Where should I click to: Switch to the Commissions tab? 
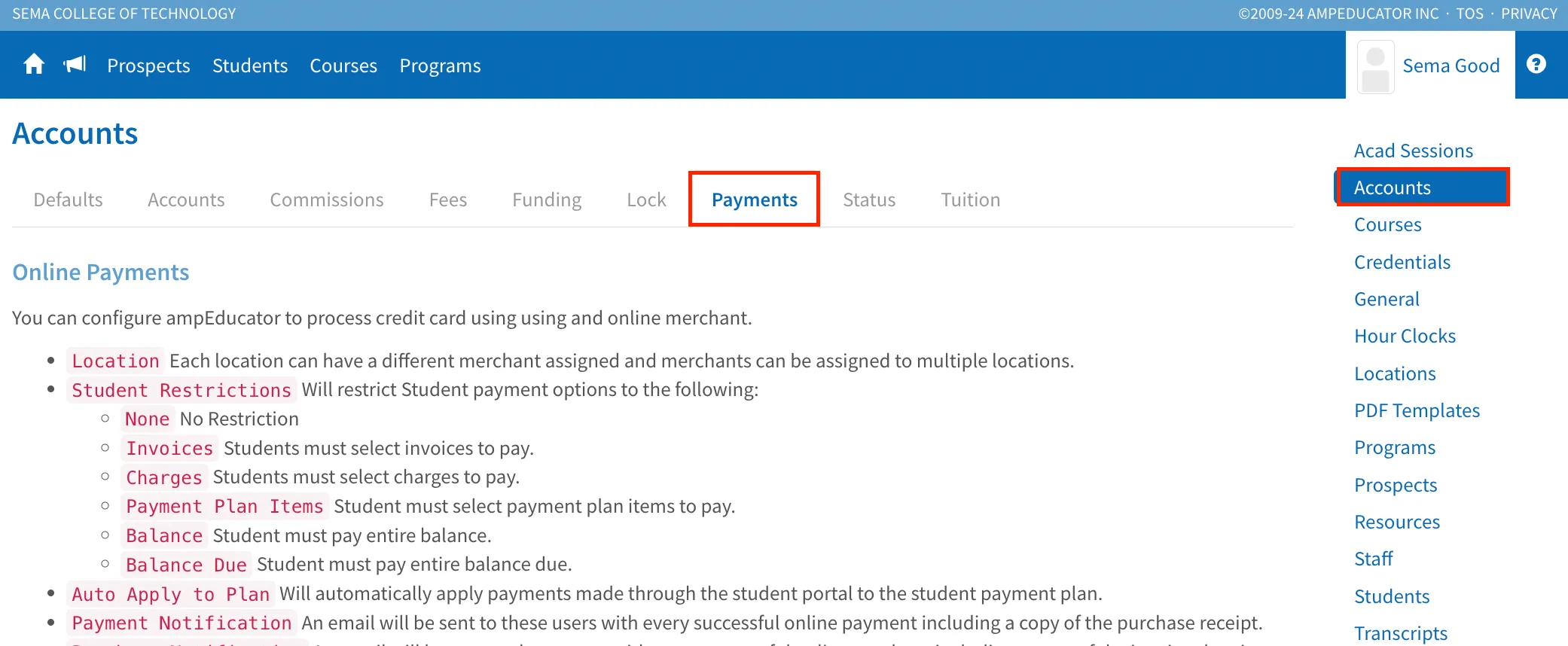pyautogui.click(x=327, y=200)
